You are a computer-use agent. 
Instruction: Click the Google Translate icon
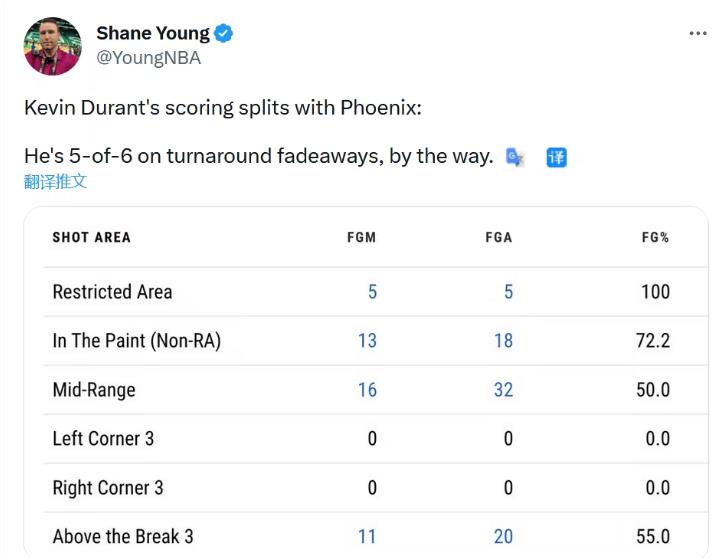click(x=516, y=157)
